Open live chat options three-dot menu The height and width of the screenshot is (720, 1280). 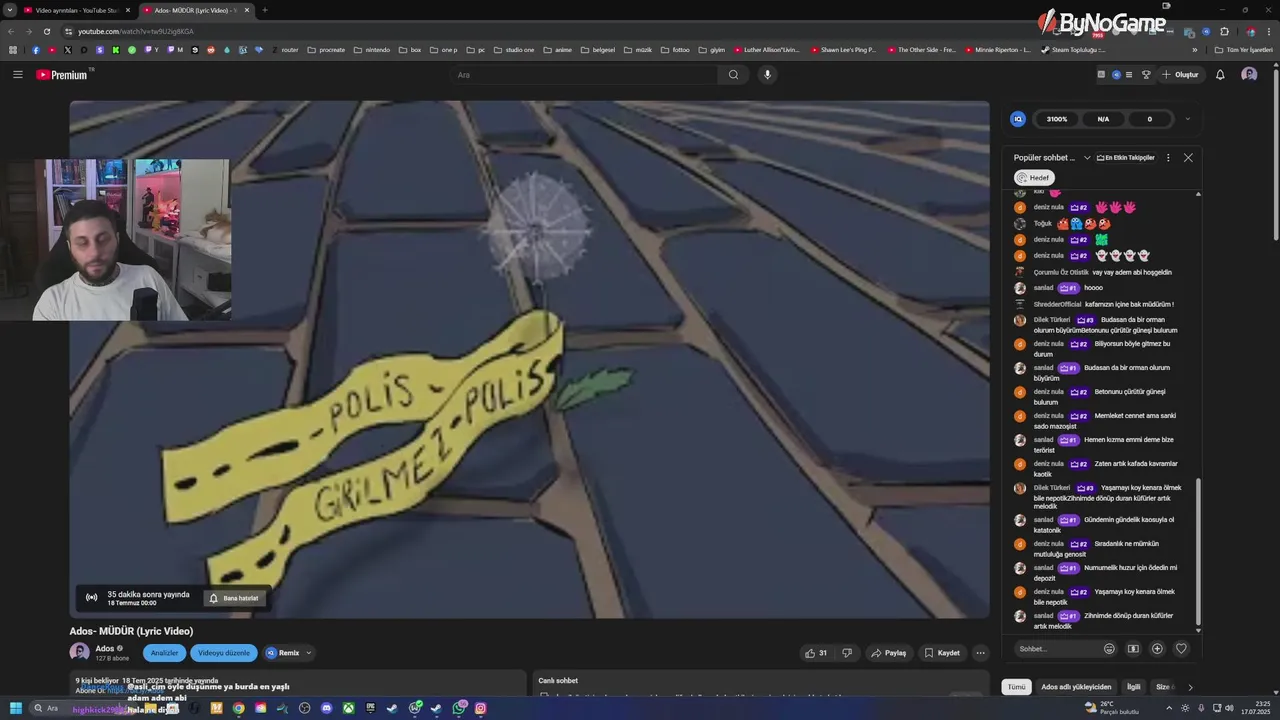[x=1167, y=158]
